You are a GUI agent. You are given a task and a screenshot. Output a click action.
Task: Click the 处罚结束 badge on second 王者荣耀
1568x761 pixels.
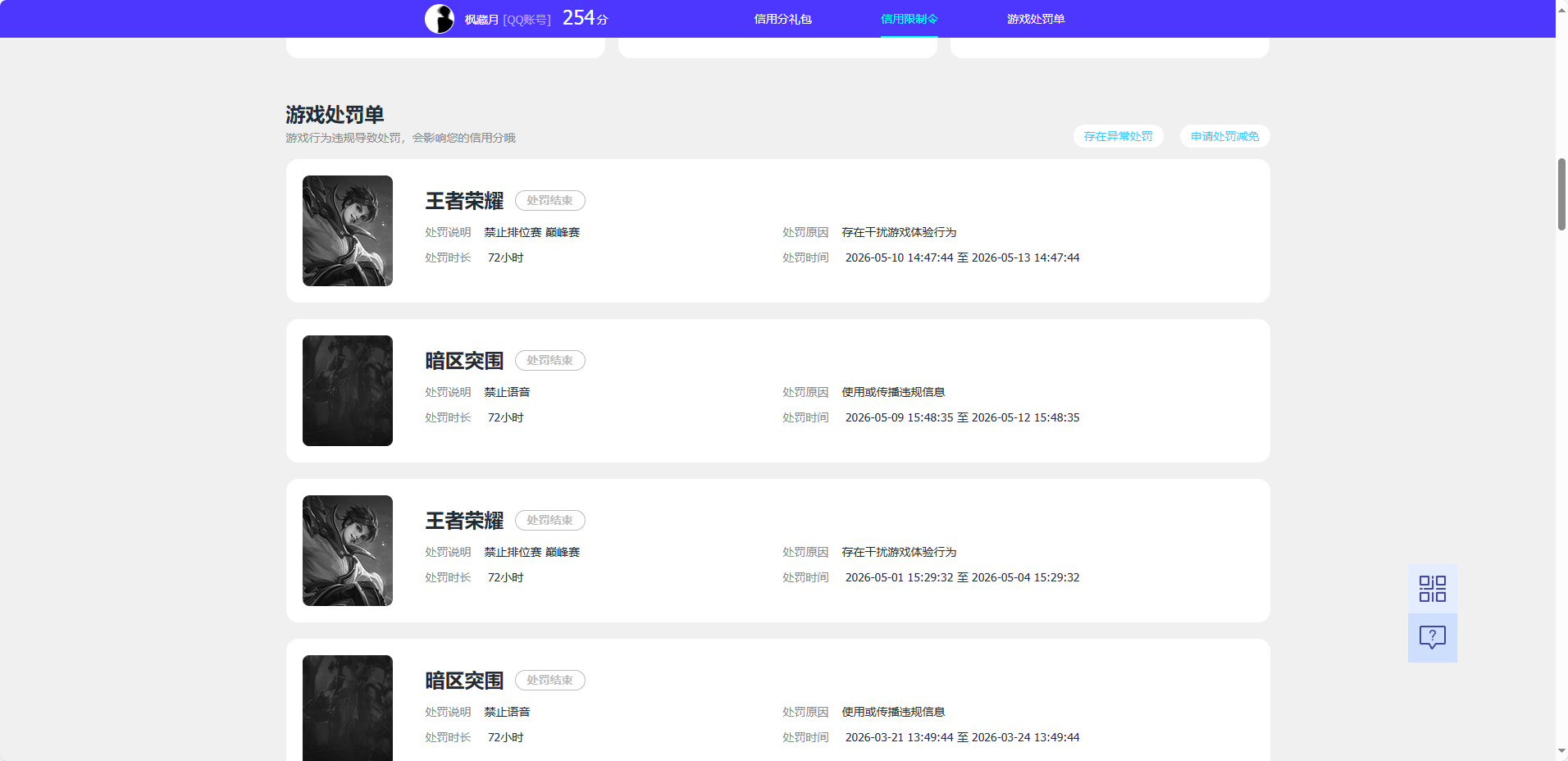[x=549, y=520]
